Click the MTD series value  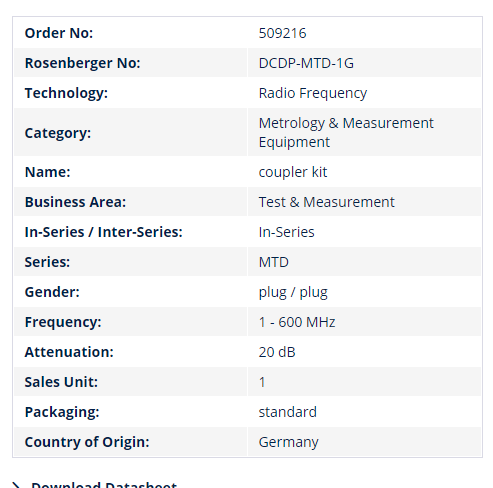[x=273, y=262]
